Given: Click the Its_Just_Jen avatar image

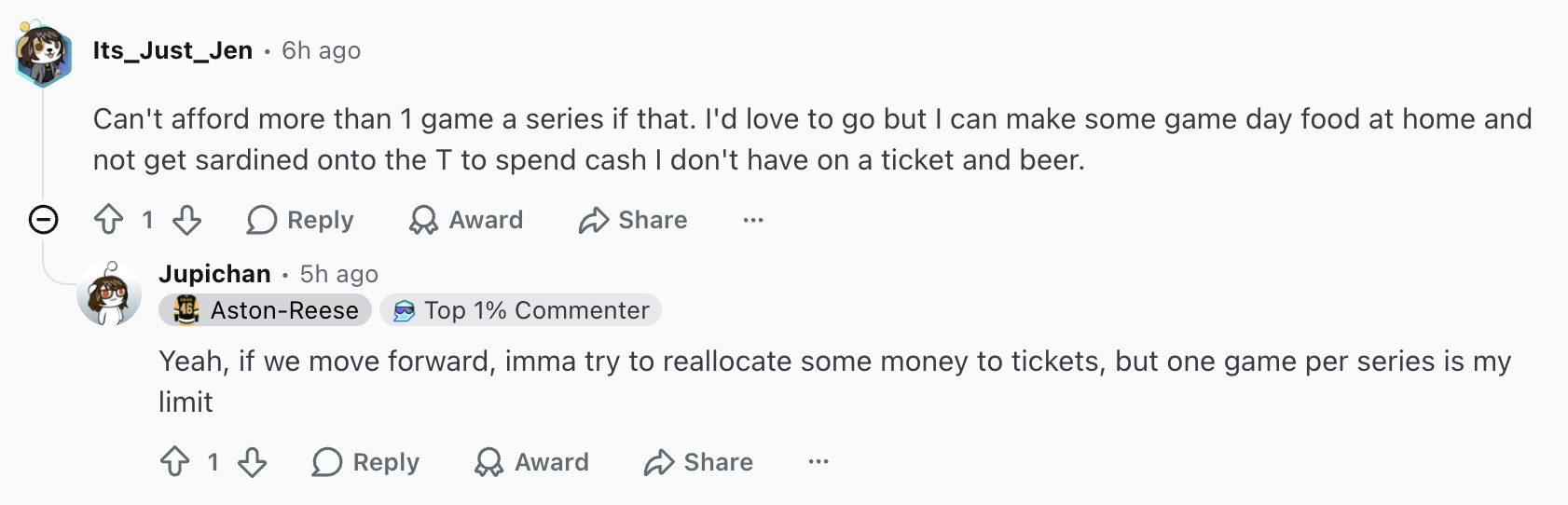Looking at the screenshot, I should (x=44, y=53).
